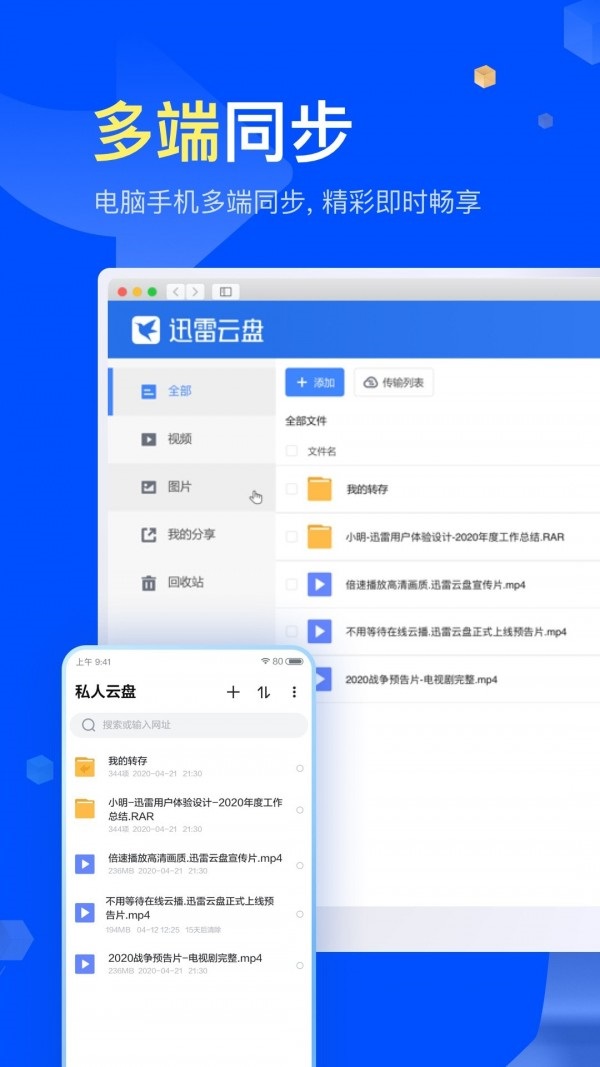Viewport: 600px width, 1067px height.
Task: Click the phone search field 搜索或输入网址
Action: (x=188, y=725)
